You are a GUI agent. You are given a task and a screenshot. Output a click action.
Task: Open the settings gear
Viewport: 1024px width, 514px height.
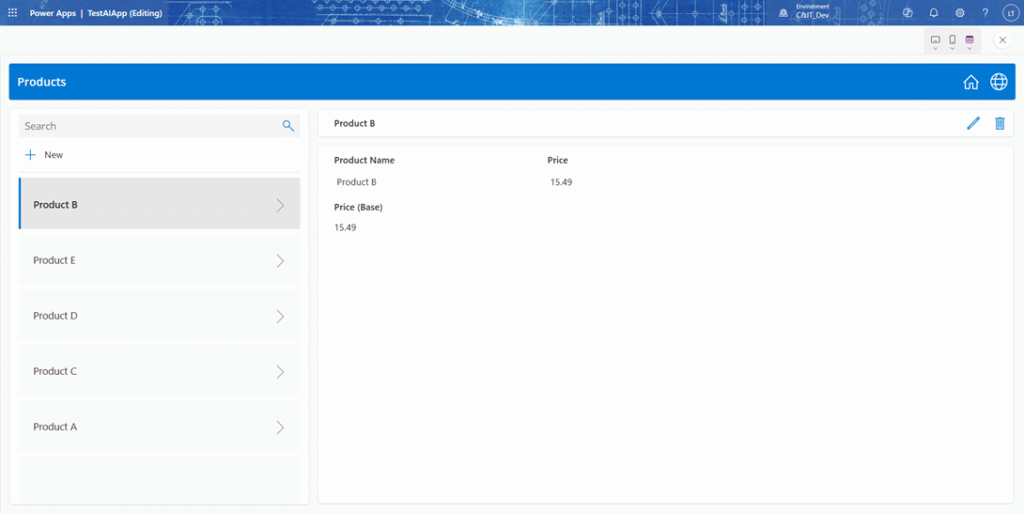960,13
